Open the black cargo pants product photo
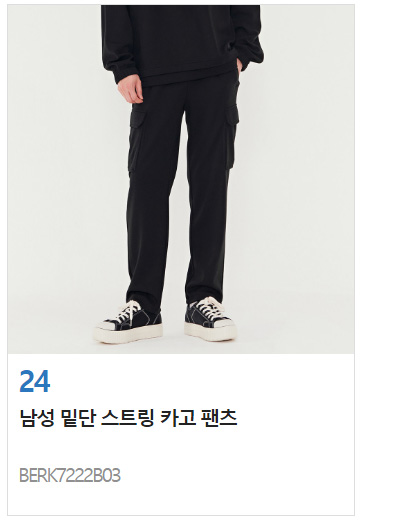 coord(181,179)
